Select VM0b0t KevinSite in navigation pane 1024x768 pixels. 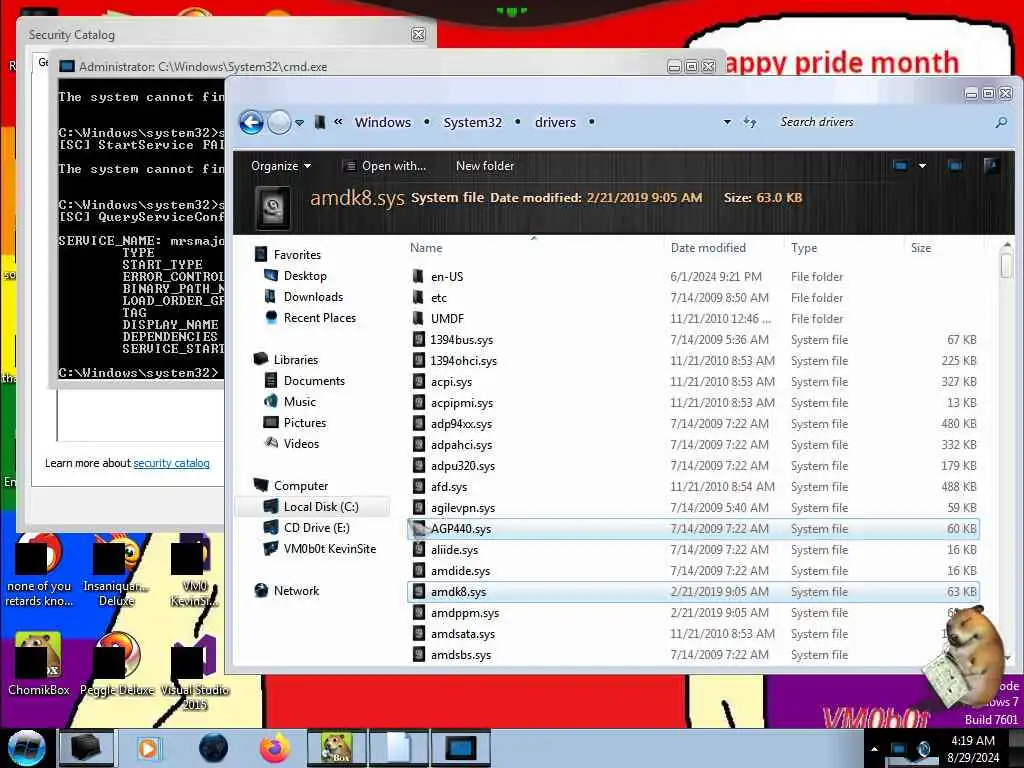click(330, 549)
